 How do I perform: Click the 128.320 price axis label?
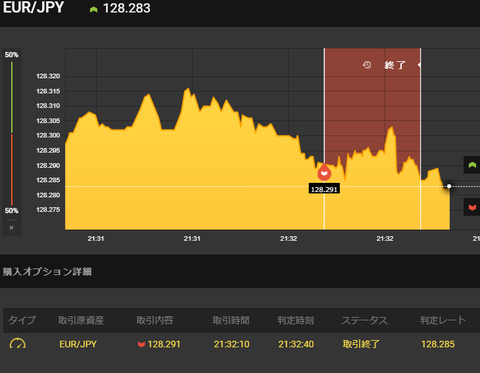[x=48, y=76]
